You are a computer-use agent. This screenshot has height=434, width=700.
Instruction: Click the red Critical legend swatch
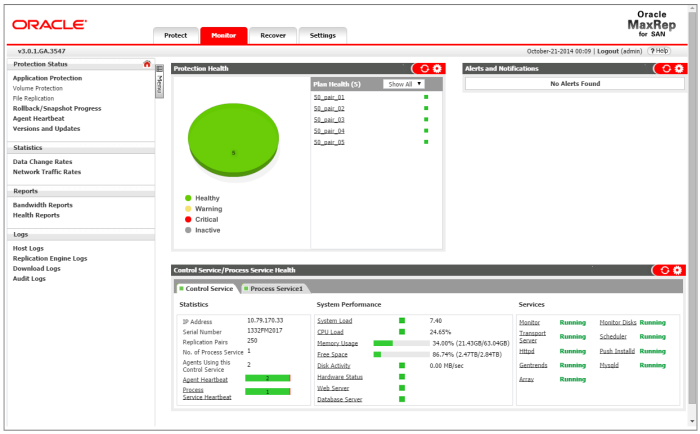coord(188,219)
